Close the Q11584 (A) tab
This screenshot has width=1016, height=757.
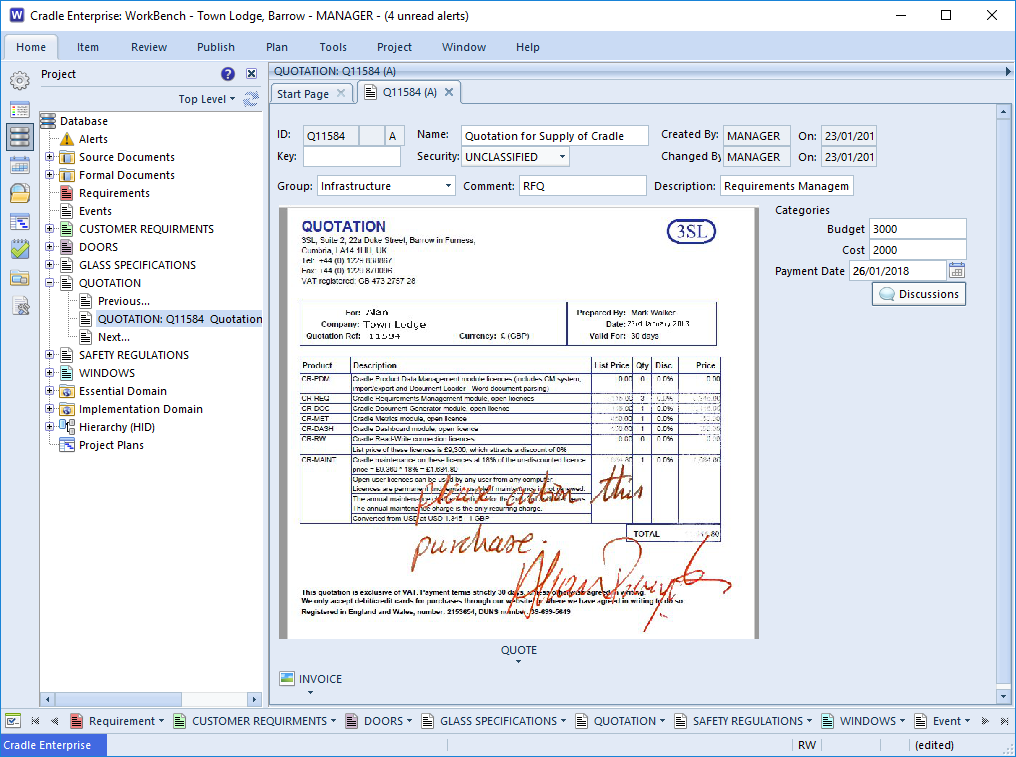448,92
